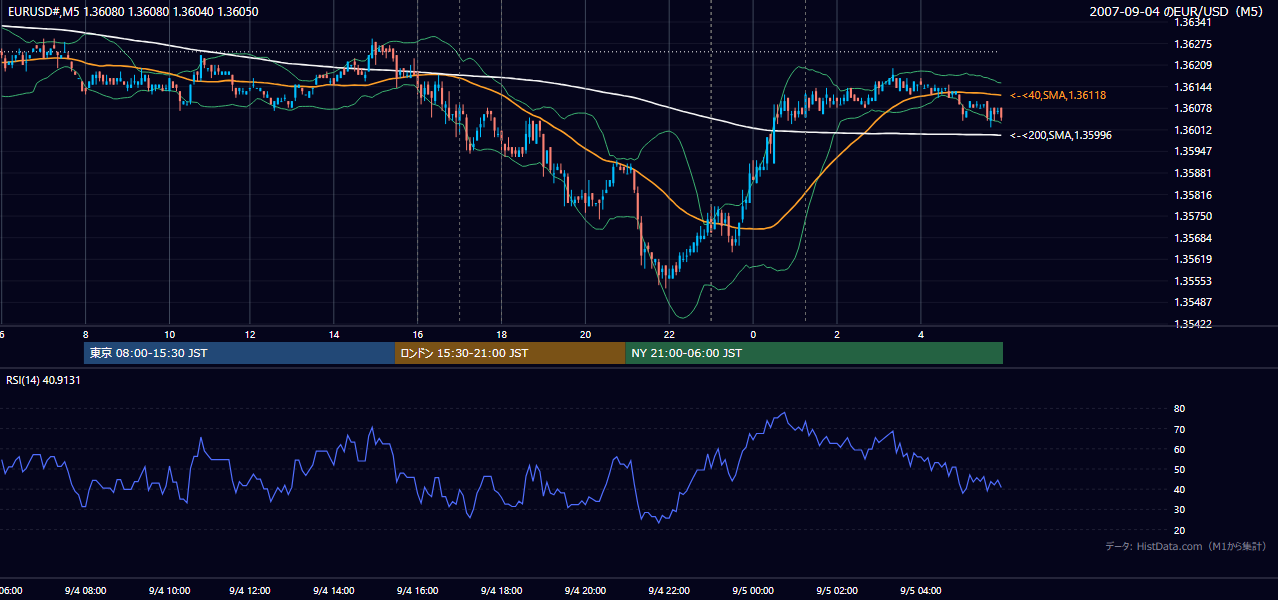
Task: Click the 9/4 14:00 date axis label
Action: (334, 592)
